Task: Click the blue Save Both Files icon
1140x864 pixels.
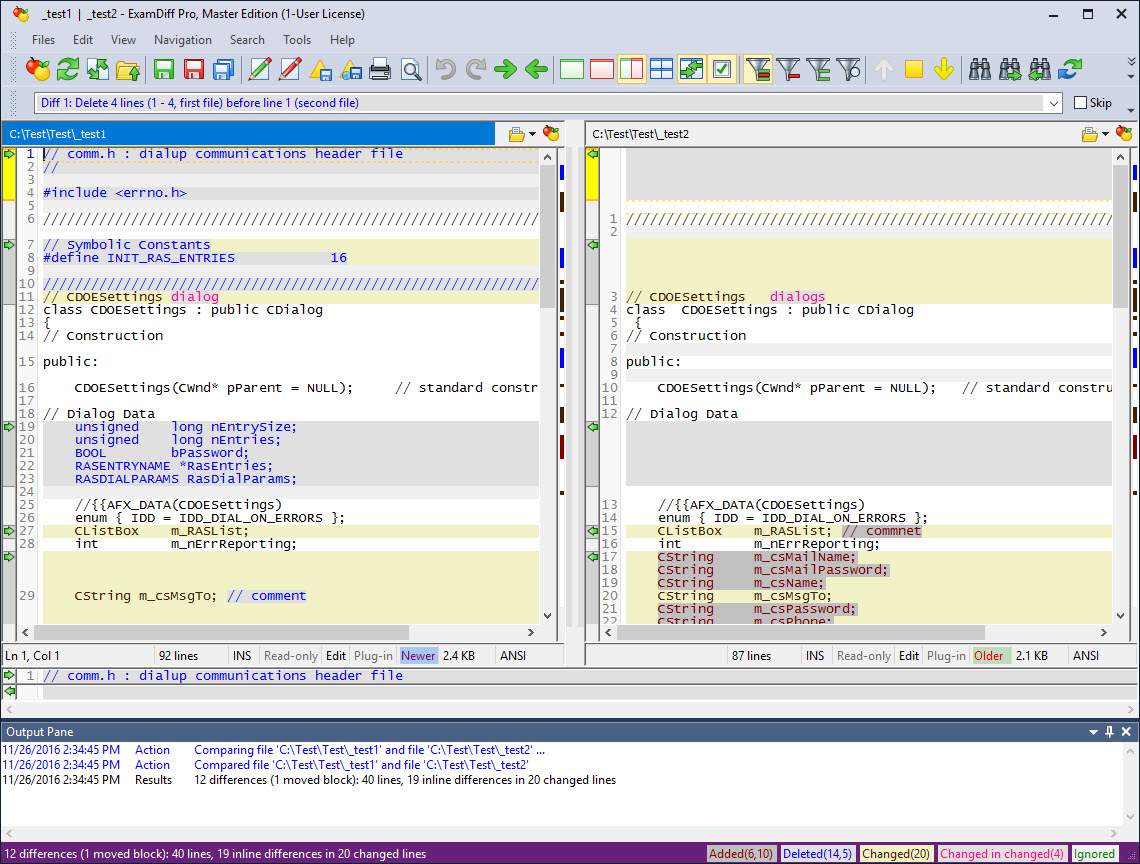Action: pyautogui.click(x=224, y=69)
